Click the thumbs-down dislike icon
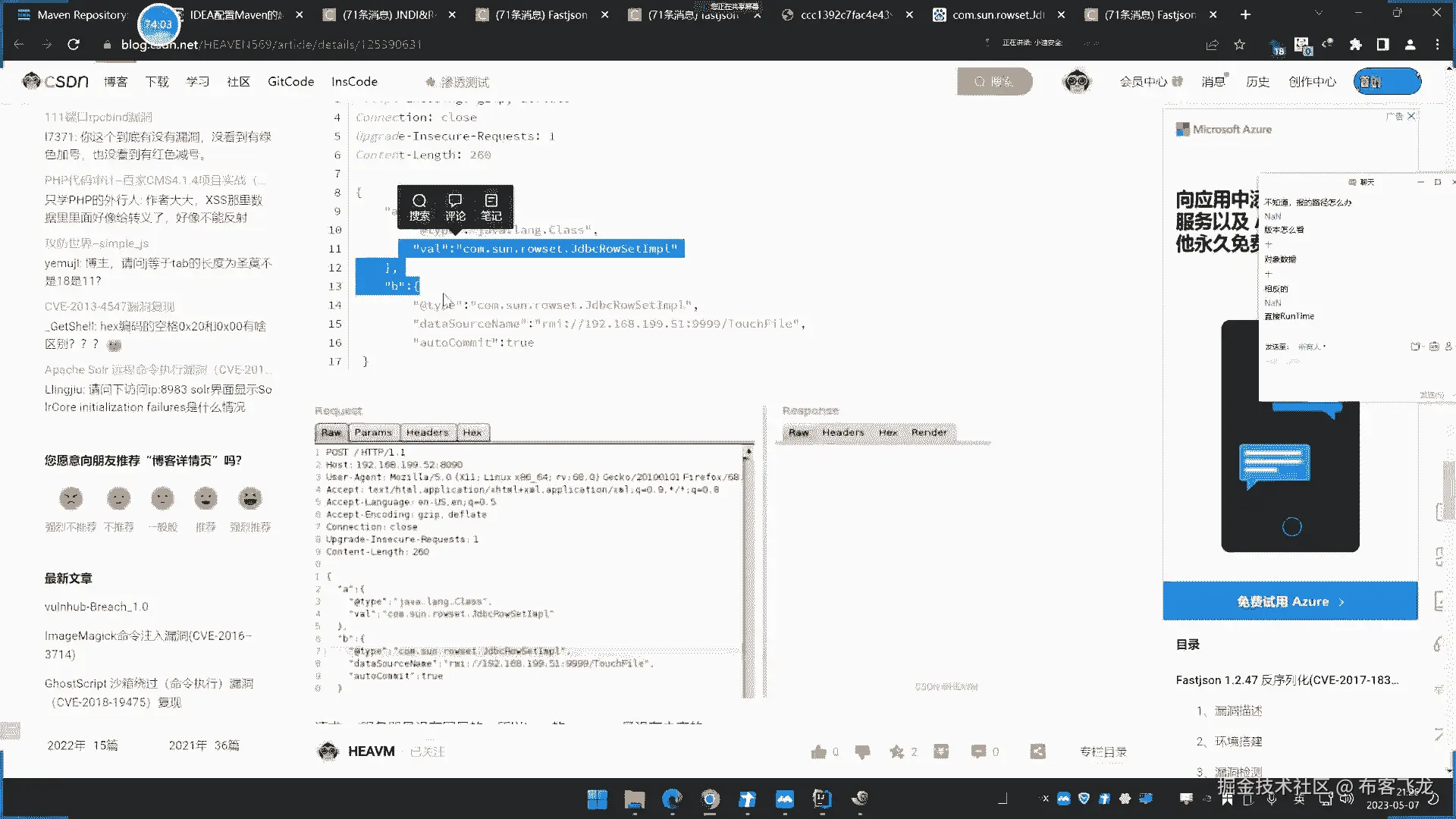The height and width of the screenshot is (819, 1456). tap(862, 752)
